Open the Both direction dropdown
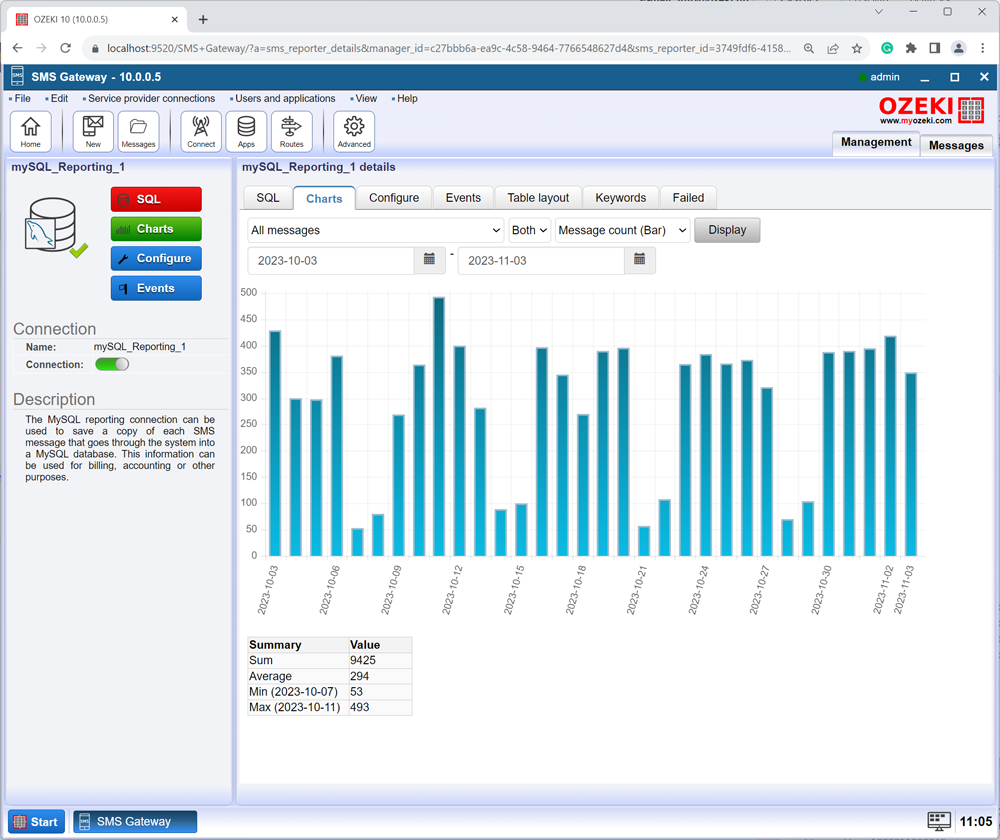This screenshot has width=1000, height=840. 529,230
